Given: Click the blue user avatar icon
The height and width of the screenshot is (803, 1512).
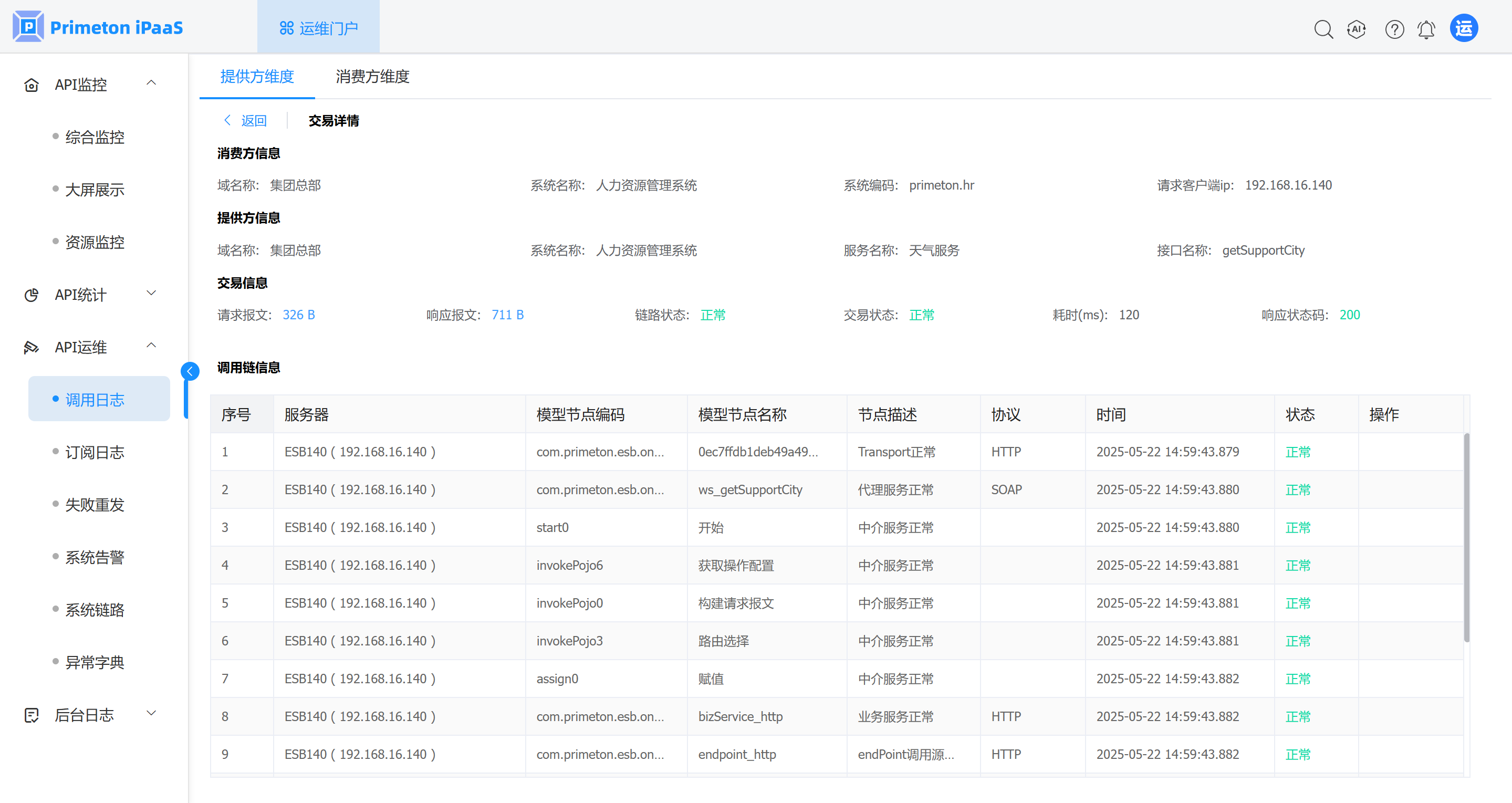Looking at the screenshot, I should pyautogui.click(x=1464, y=28).
